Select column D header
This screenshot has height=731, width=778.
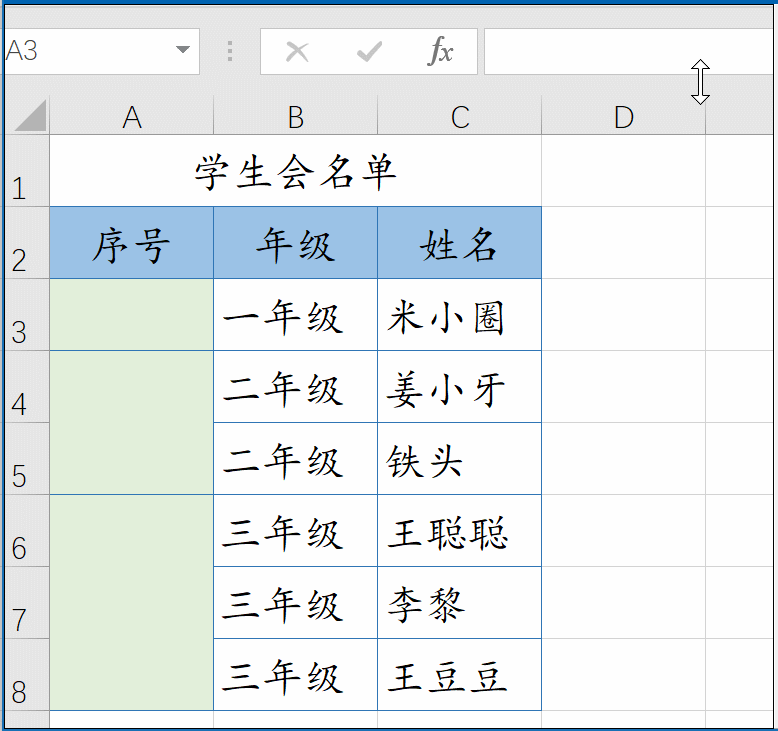pos(624,117)
